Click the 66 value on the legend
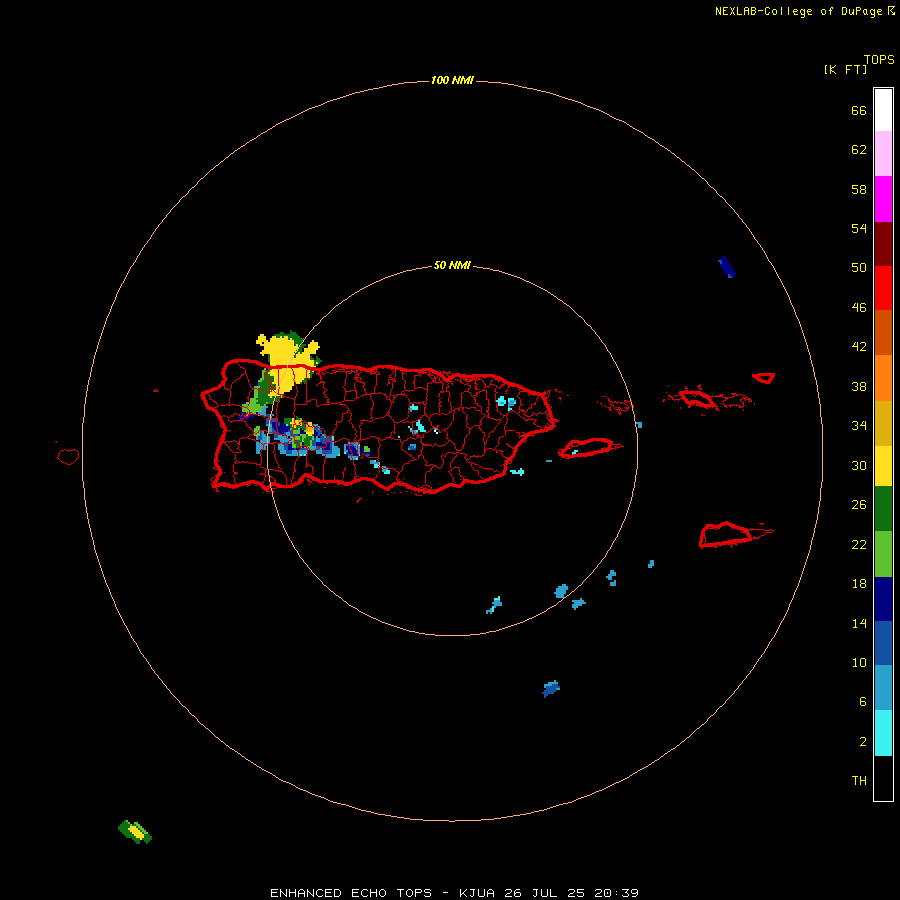Image resolution: width=900 pixels, height=900 pixels. pos(859,110)
